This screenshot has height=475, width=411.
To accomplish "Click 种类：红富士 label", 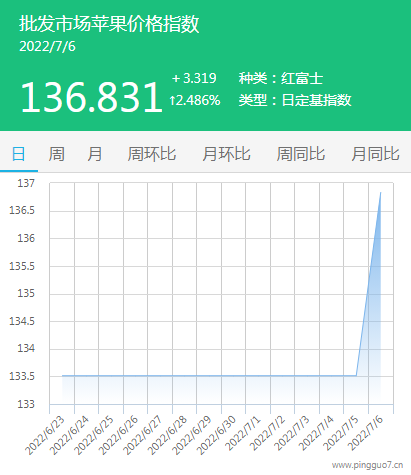I will pos(281,78).
